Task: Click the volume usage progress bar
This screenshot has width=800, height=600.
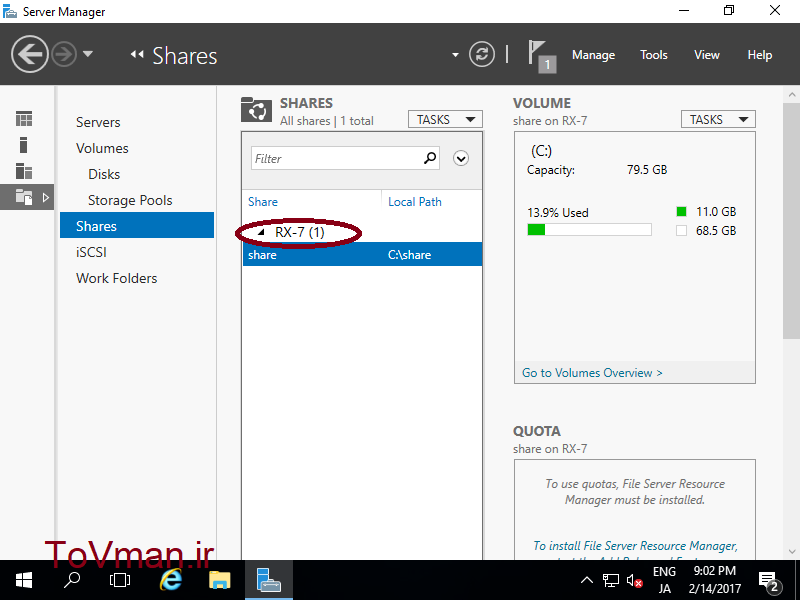Action: [589, 230]
